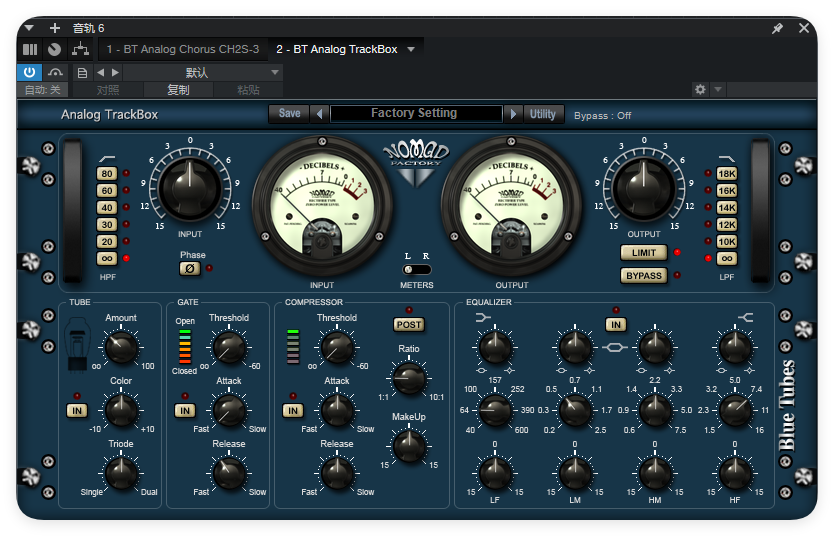Open the channel editor faders icon
Image resolution: width=834 pixels, height=536 pixels.
click(30, 49)
